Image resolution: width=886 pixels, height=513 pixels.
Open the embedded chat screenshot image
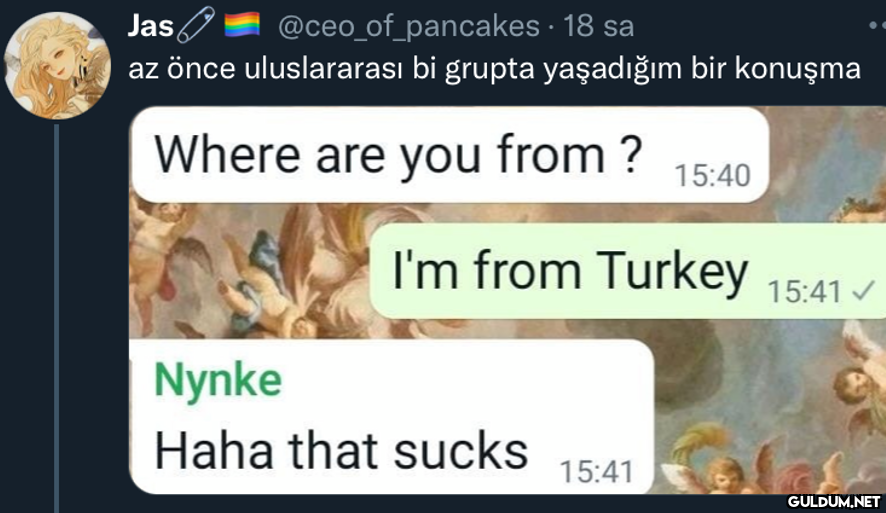coord(507,300)
